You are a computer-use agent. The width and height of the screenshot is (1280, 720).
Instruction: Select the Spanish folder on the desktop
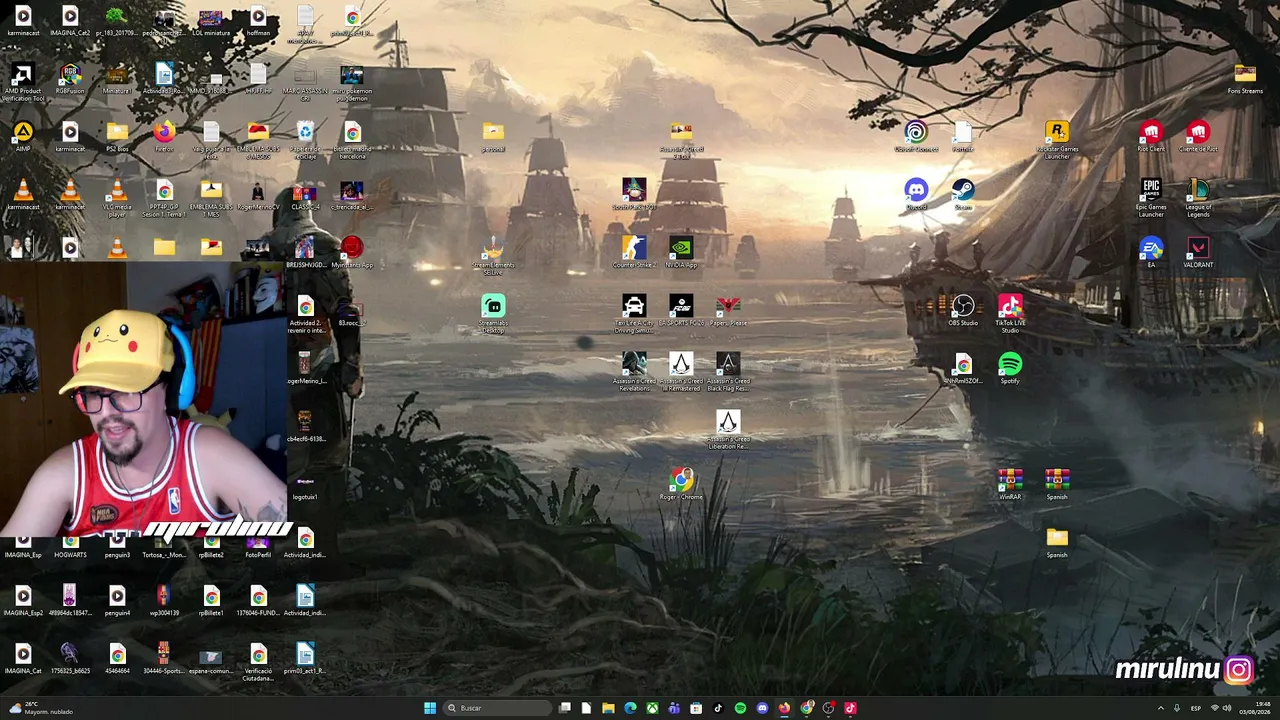click(x=1057, y=542)
